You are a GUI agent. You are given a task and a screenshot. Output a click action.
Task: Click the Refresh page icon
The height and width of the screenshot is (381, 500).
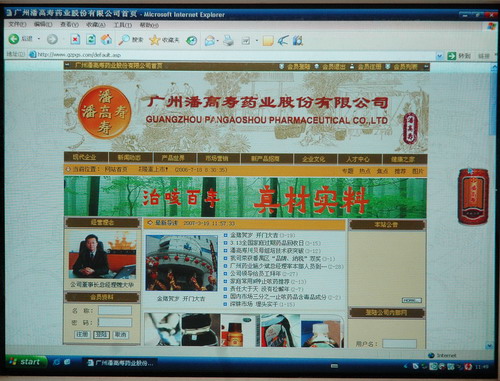click(x=91, y=39)
